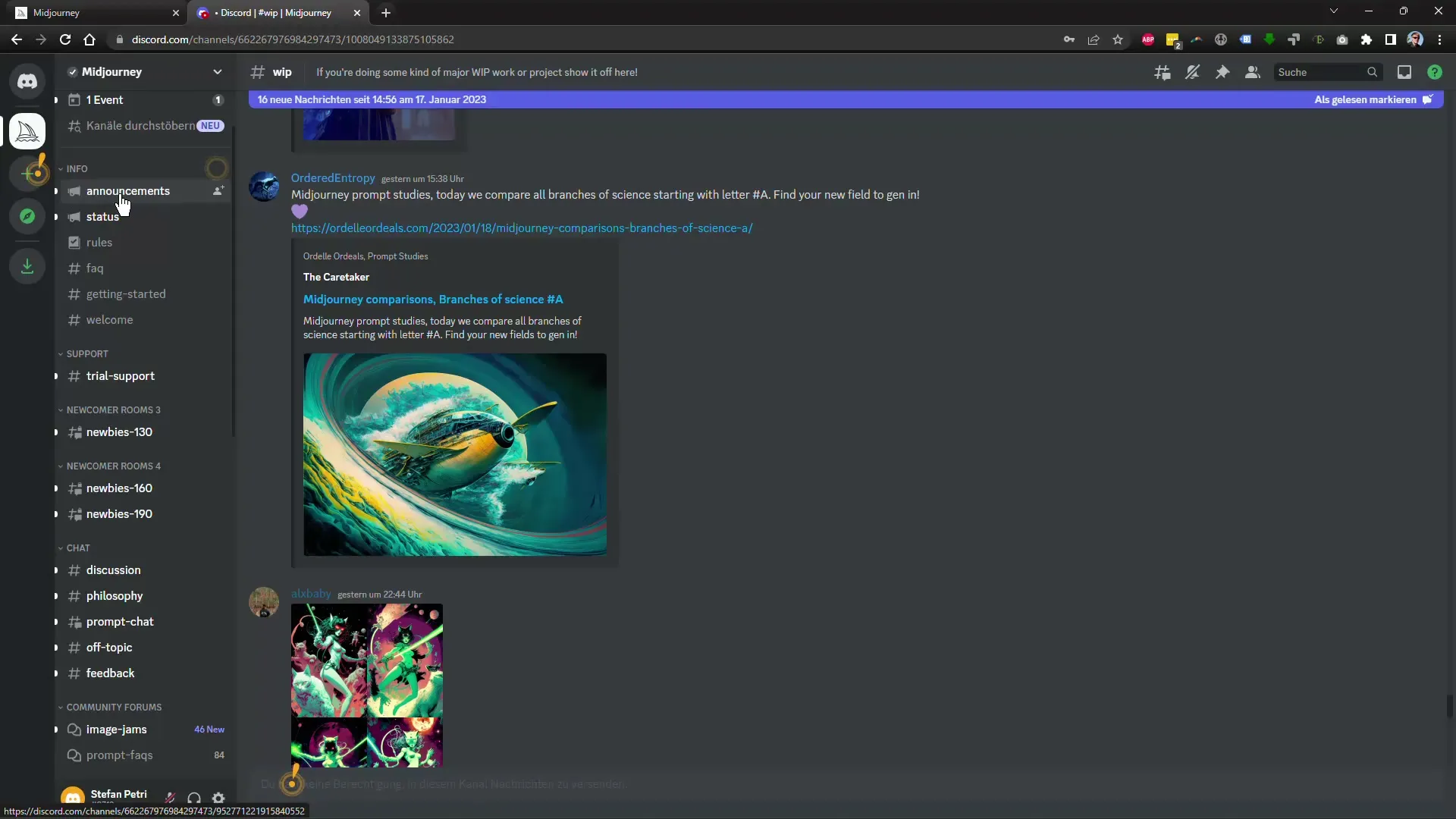Click the mark as read bell icon
This screenshot has height=819, width=1456.
pyautogui.click(x=1432, y=99)
